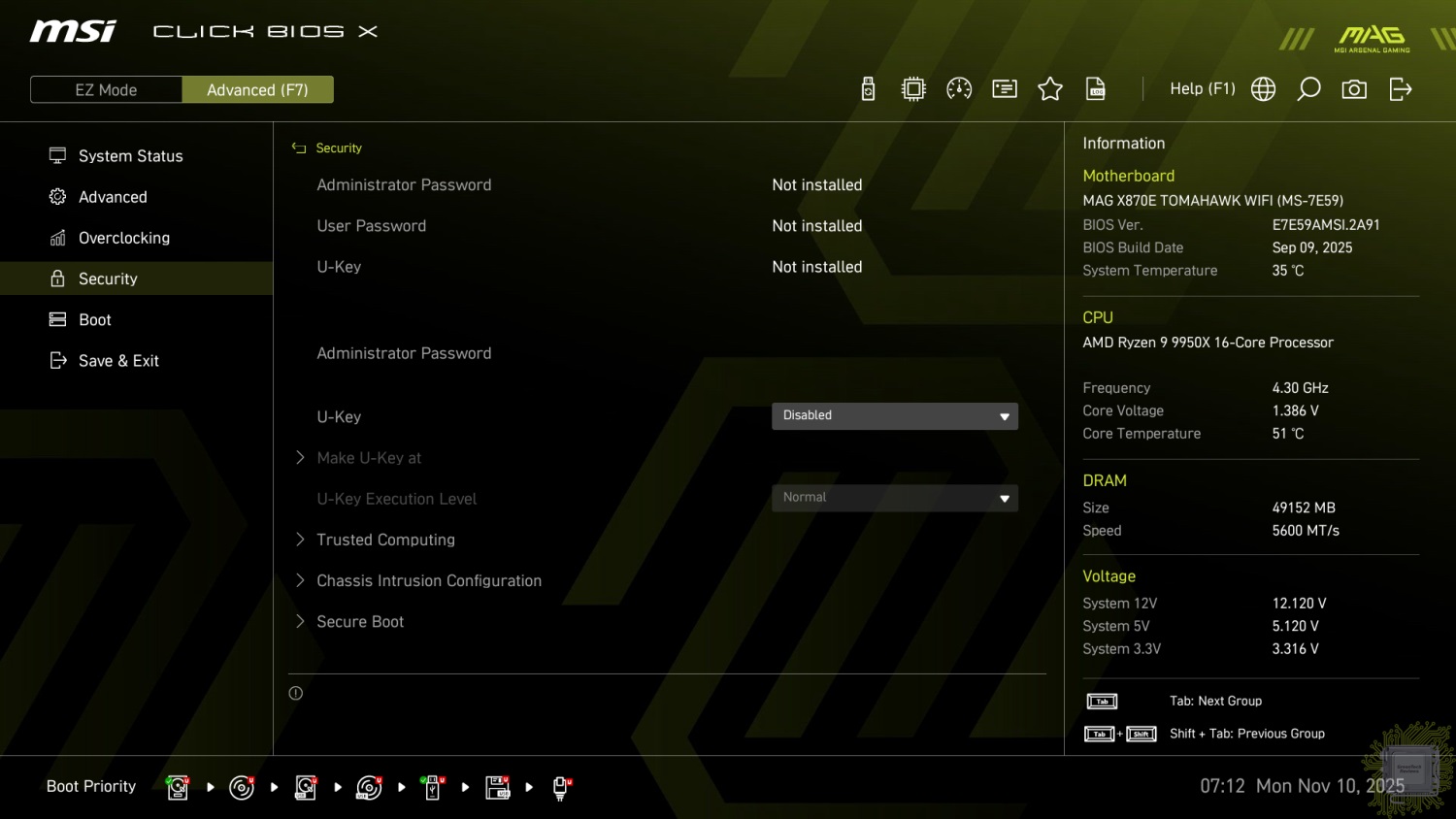Viewport: 1456px width, 819px height.
Task: Open the LOG file icon
Action: (x=1096, y=89)
